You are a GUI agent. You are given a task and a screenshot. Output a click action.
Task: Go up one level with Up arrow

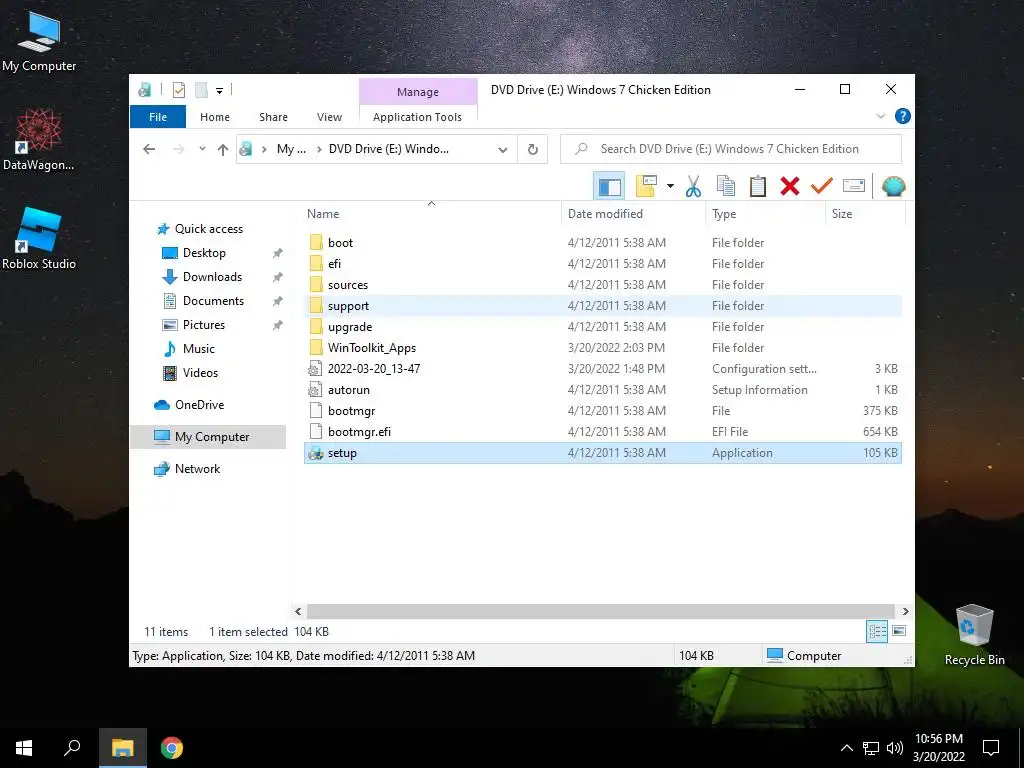[223, 150]
